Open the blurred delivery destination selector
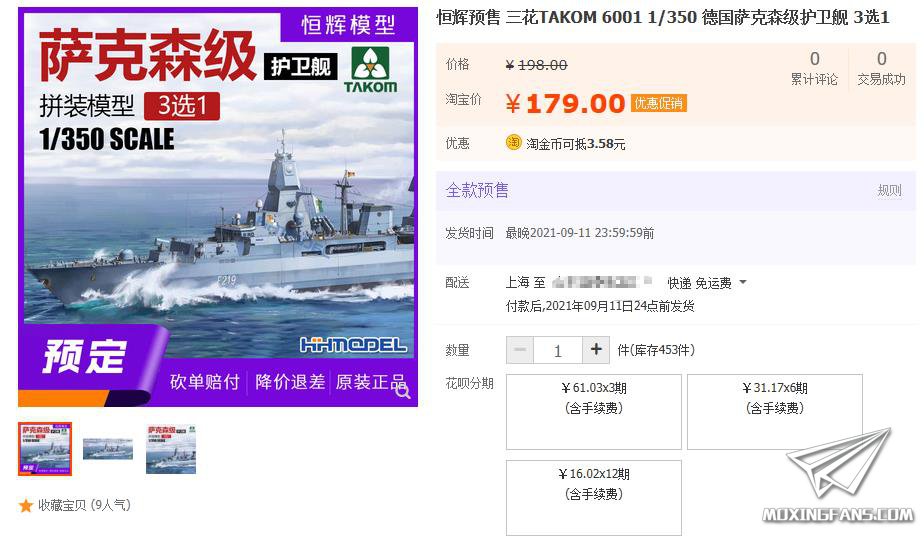 [x=602, y=282]
